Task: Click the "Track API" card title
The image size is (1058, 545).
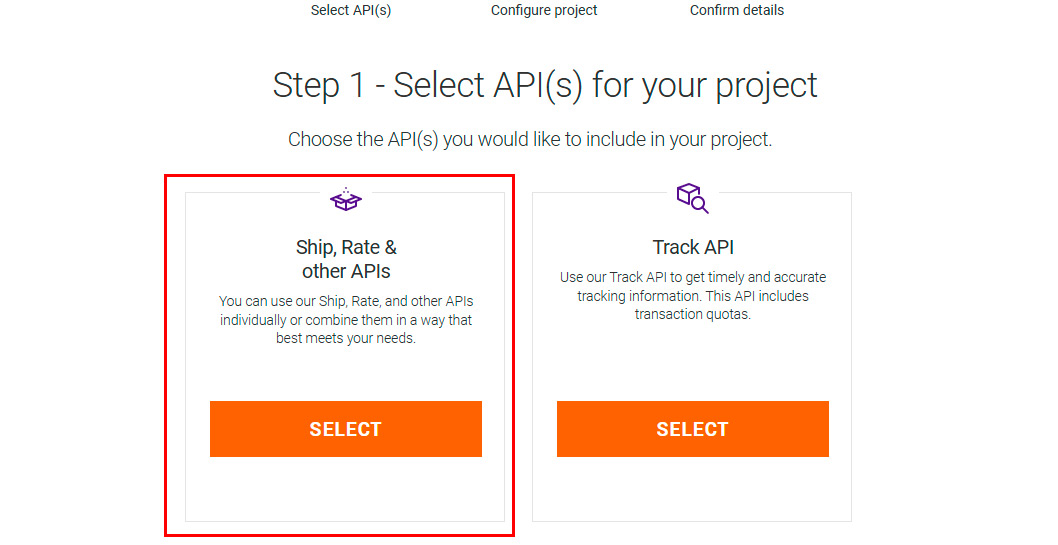Action: point(693,247)
